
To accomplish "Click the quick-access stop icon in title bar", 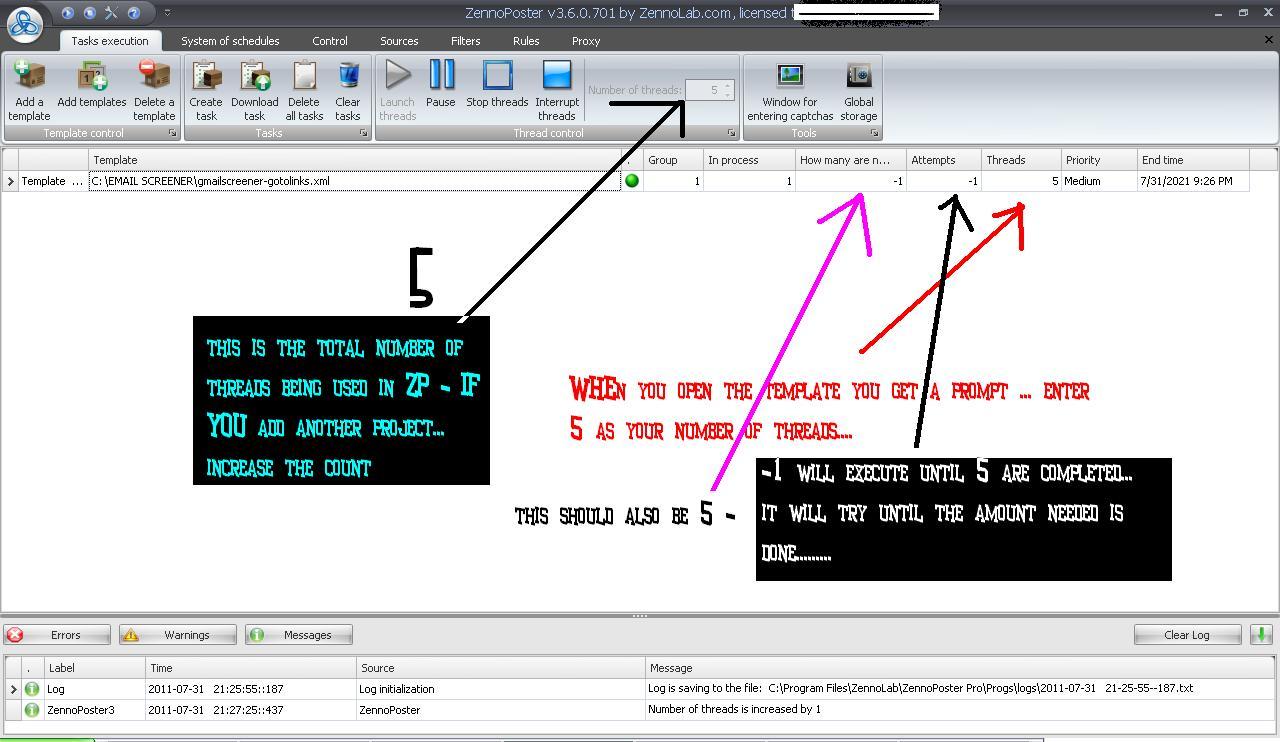I will tap(89, 13).
